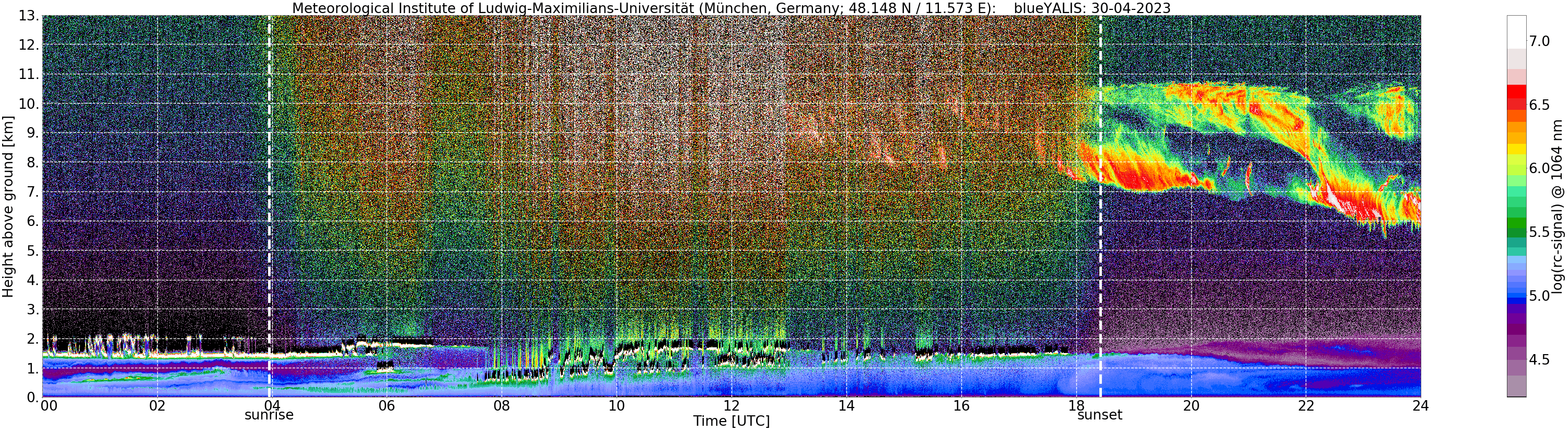Click the '1.' height tick label

point(32,368)
